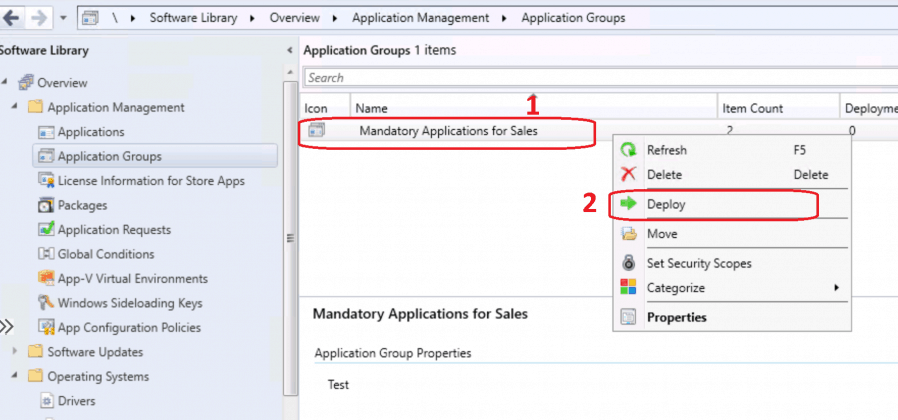Open dropdown arrow after Application Management breadcrumb
Screen dimensions: 898x420
(505, 18)
